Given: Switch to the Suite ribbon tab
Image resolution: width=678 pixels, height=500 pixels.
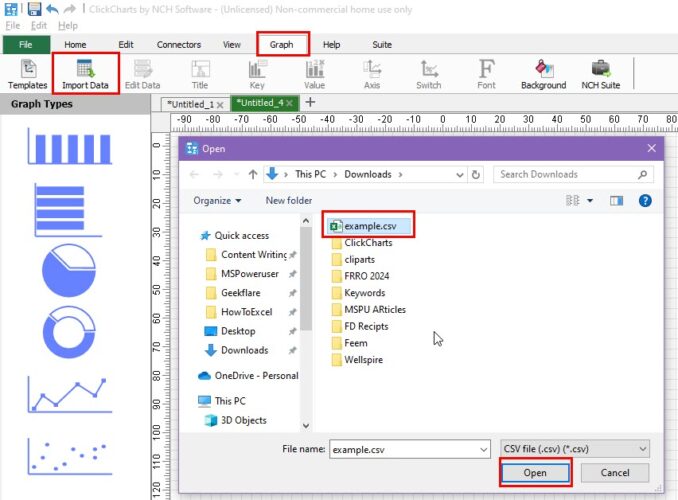Looking at the screenshot, I should coord(382,45).
